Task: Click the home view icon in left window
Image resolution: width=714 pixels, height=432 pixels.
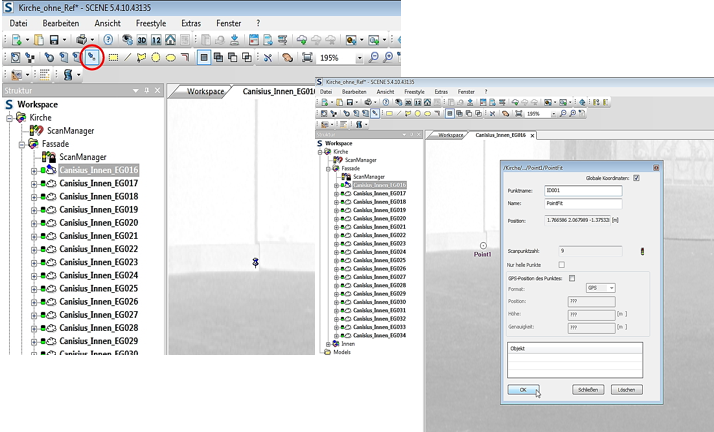Action: coord(170,40)
